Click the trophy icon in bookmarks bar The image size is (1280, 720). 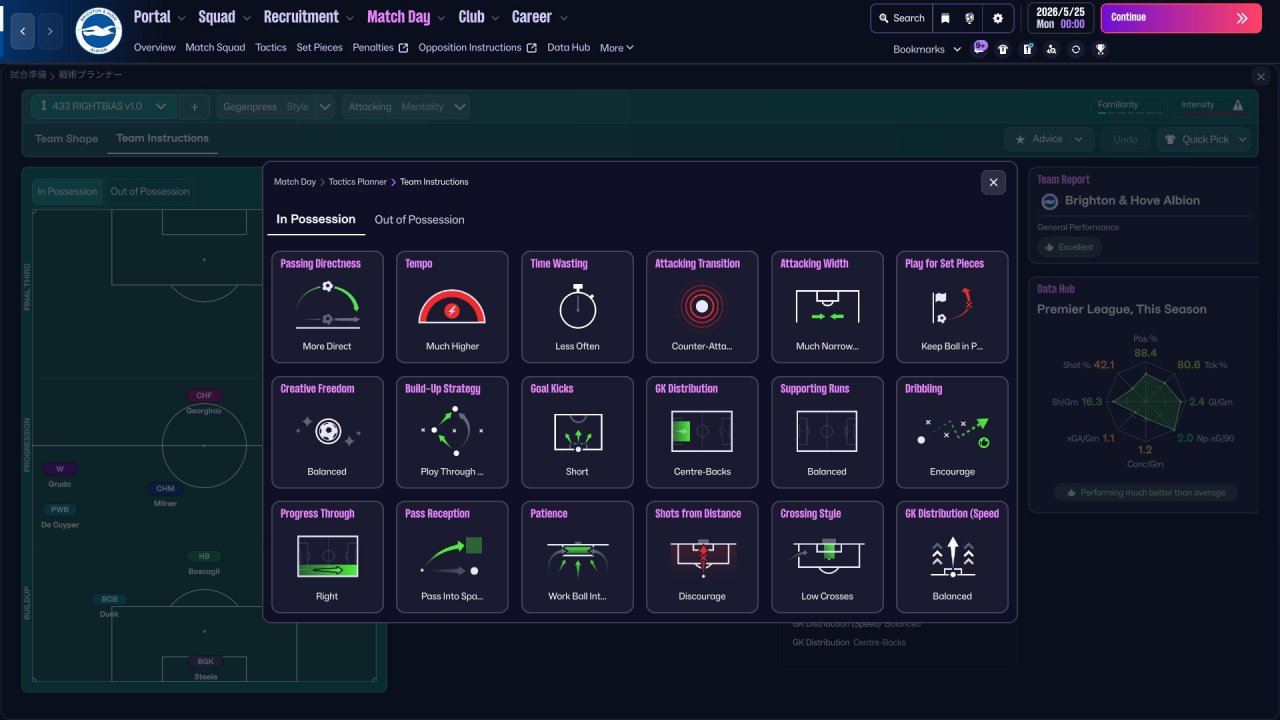point(1100,49)
